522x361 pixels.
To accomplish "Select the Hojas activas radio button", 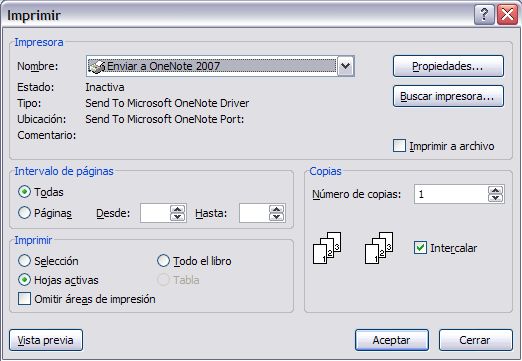I will pos(24,280).
